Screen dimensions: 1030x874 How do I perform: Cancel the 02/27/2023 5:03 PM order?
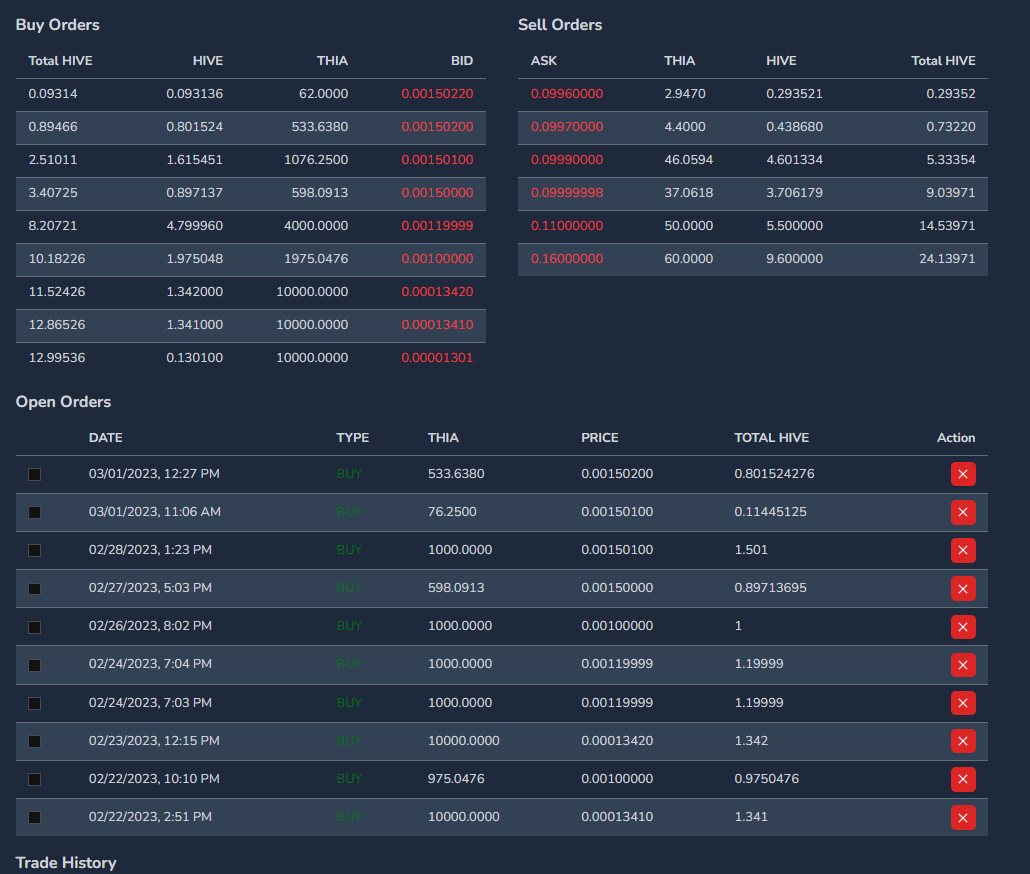pyautogui.click(x=963, y=588)
